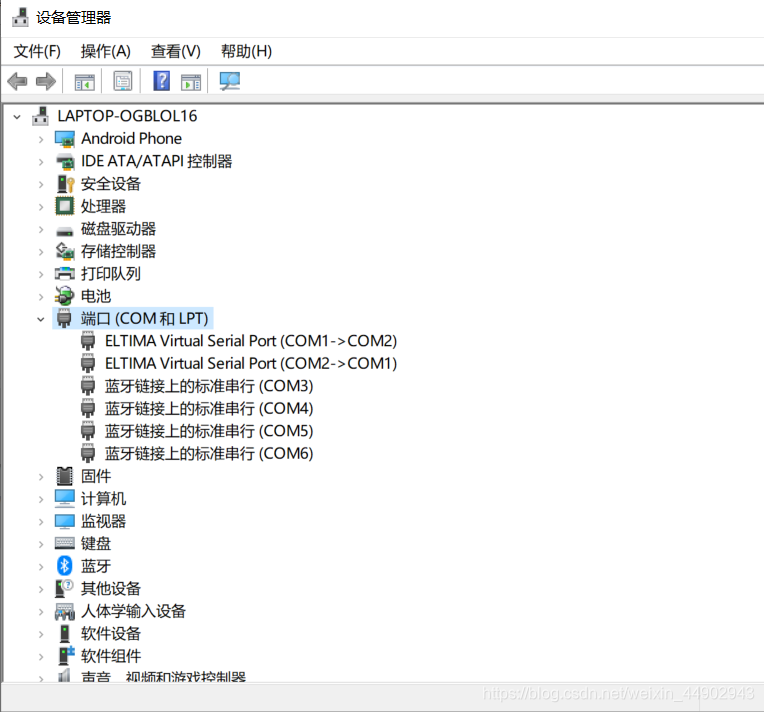
Task: Expand the 蓝牙 node
Action: click(41, 567)
